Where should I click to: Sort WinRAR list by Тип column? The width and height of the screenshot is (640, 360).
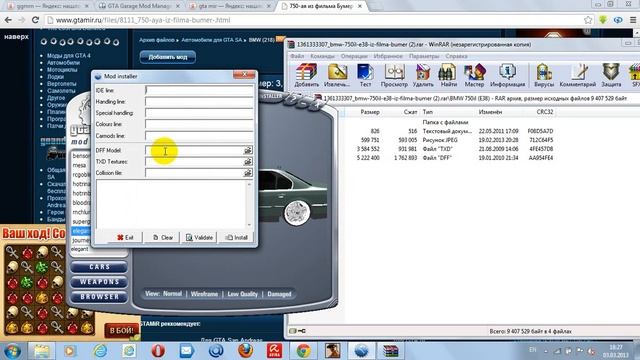click(428, 112)
